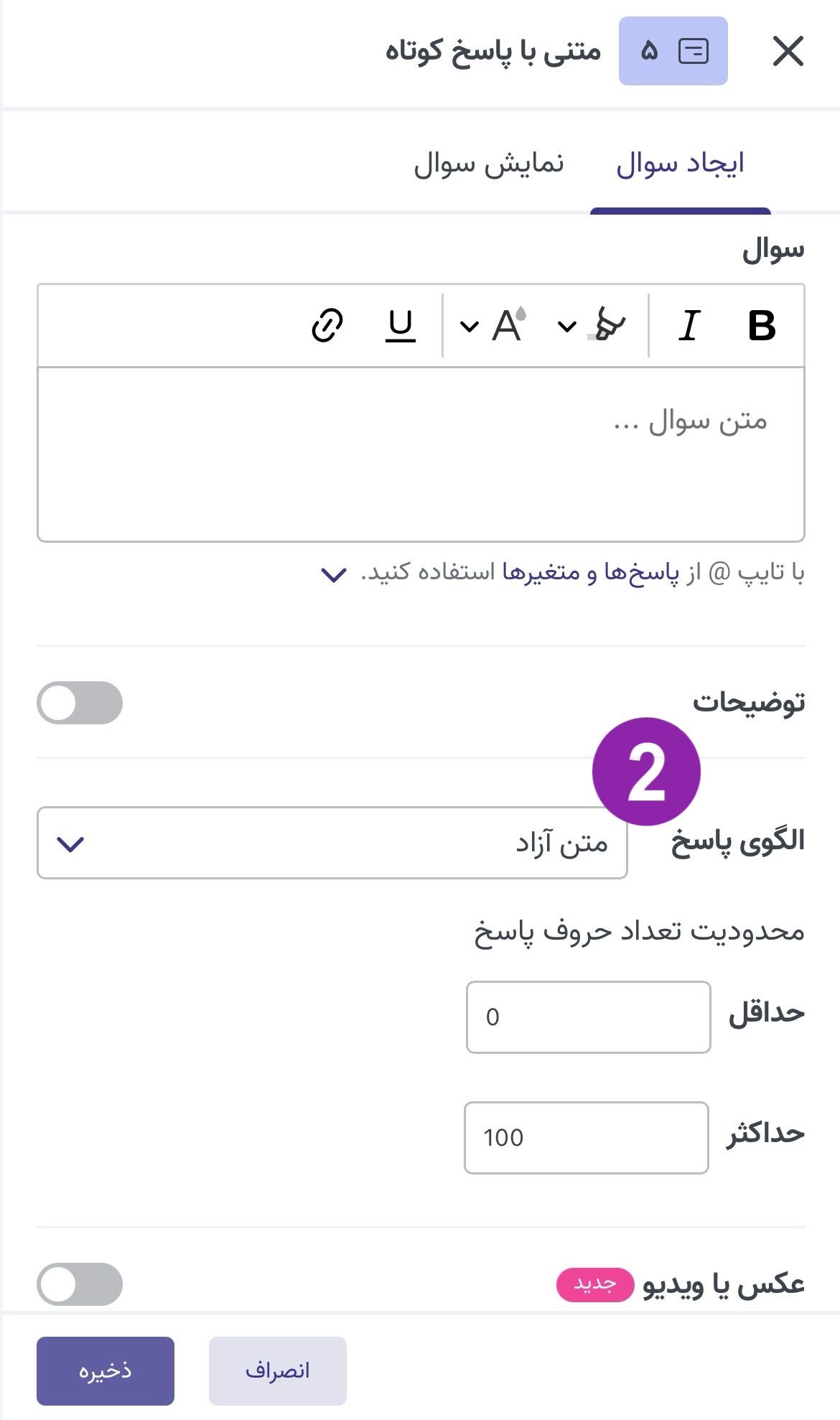840x1420 pixels.
Task: Focus the متن سوال text area
Action: pos(421,454)
